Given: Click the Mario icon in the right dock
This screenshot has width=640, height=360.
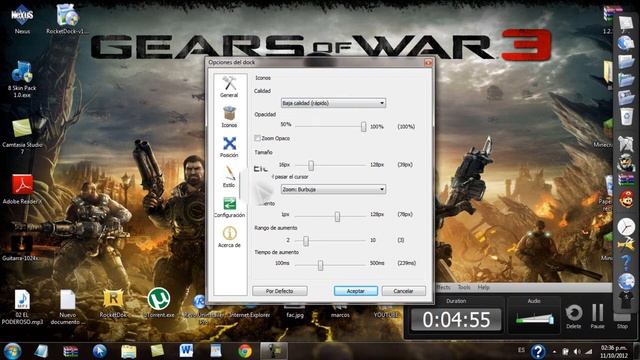Looking at the screenshot, I should [626, 199].
